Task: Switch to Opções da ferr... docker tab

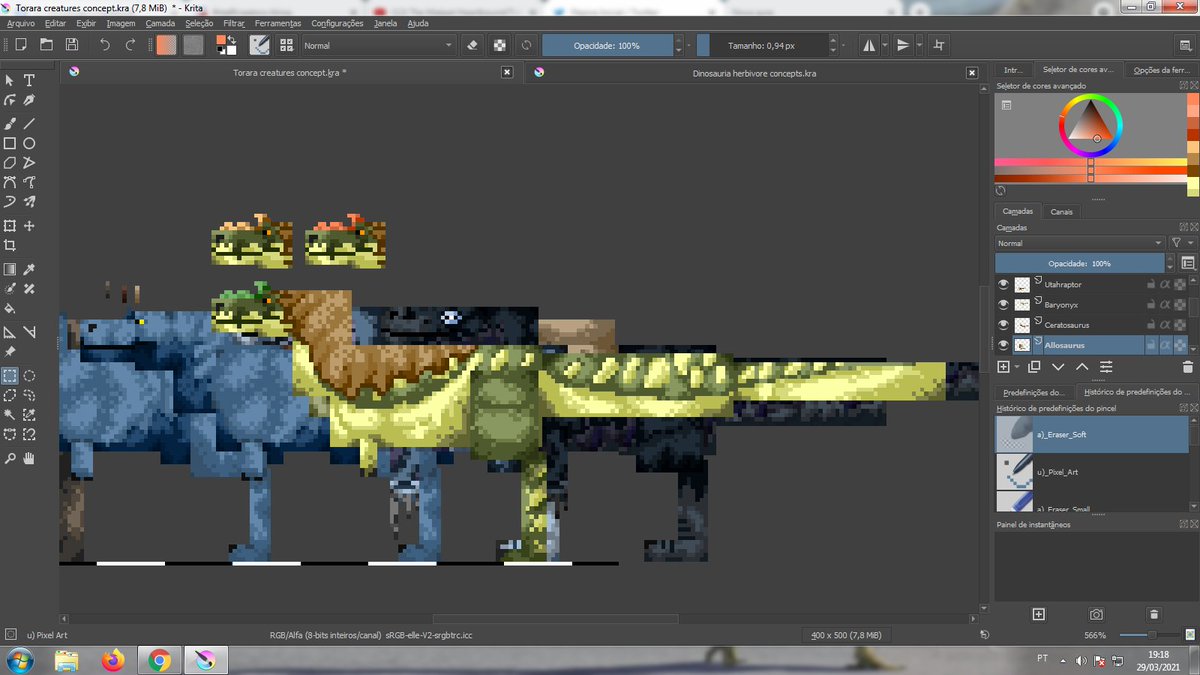Action: [1160, 70]
